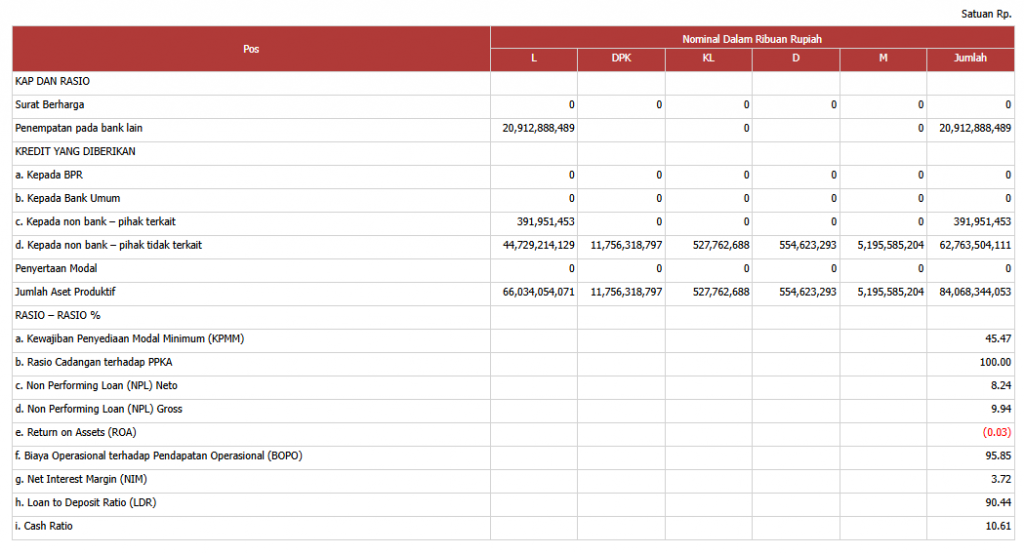Viewport: 1024px width, 554px height.
Task: Select the red negative ROA value
Action: click(996, 433)
